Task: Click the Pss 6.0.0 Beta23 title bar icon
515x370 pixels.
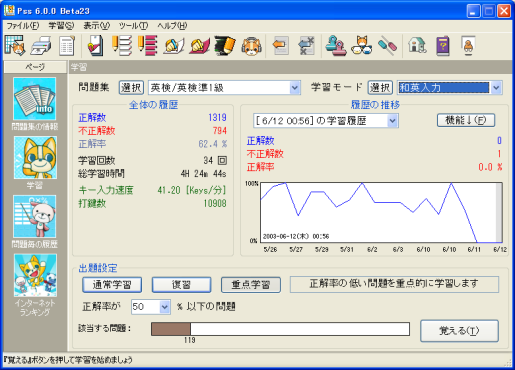Action: tap(9, 11)
